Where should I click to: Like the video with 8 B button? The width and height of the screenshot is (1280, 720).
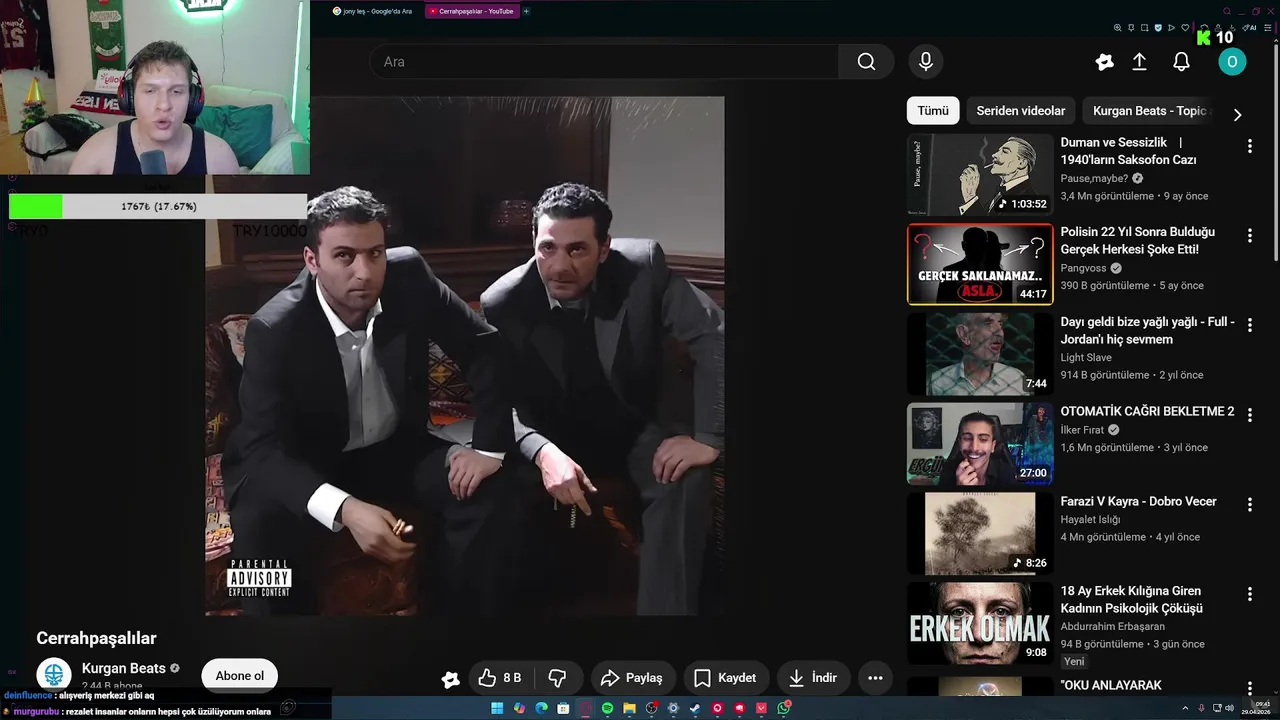(x=500, y=678)
